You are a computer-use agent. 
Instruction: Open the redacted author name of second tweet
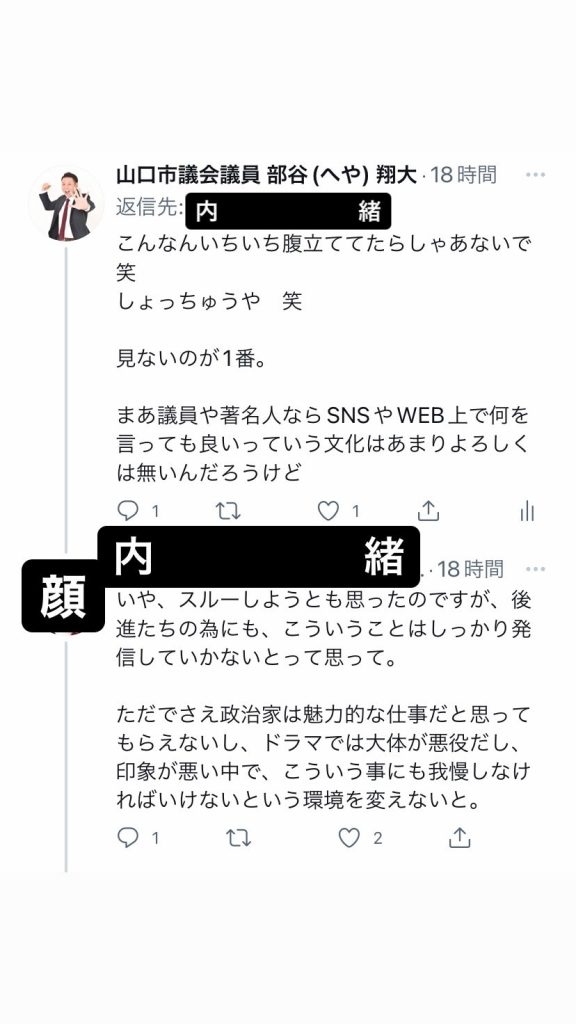tap(259, 556)
